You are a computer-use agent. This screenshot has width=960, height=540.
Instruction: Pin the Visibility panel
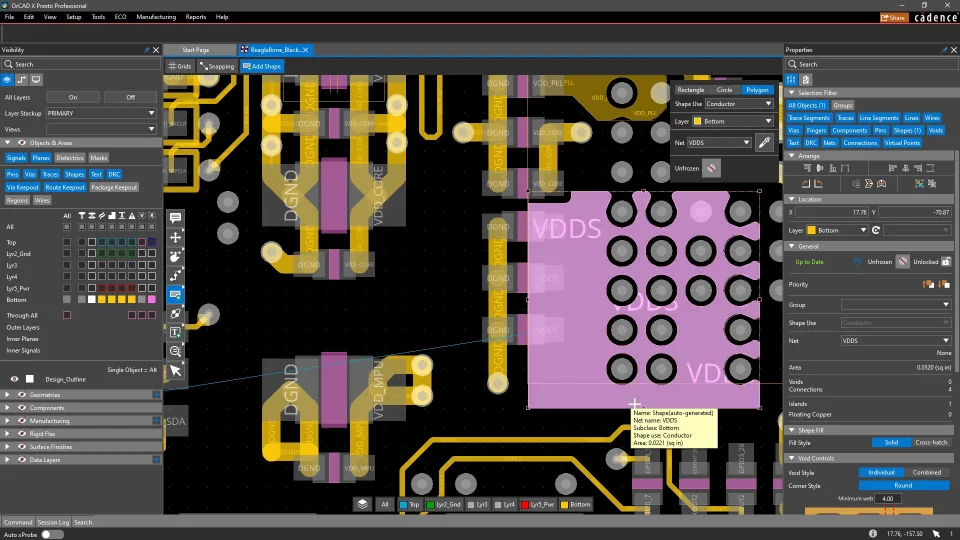(x=146, y=50)
